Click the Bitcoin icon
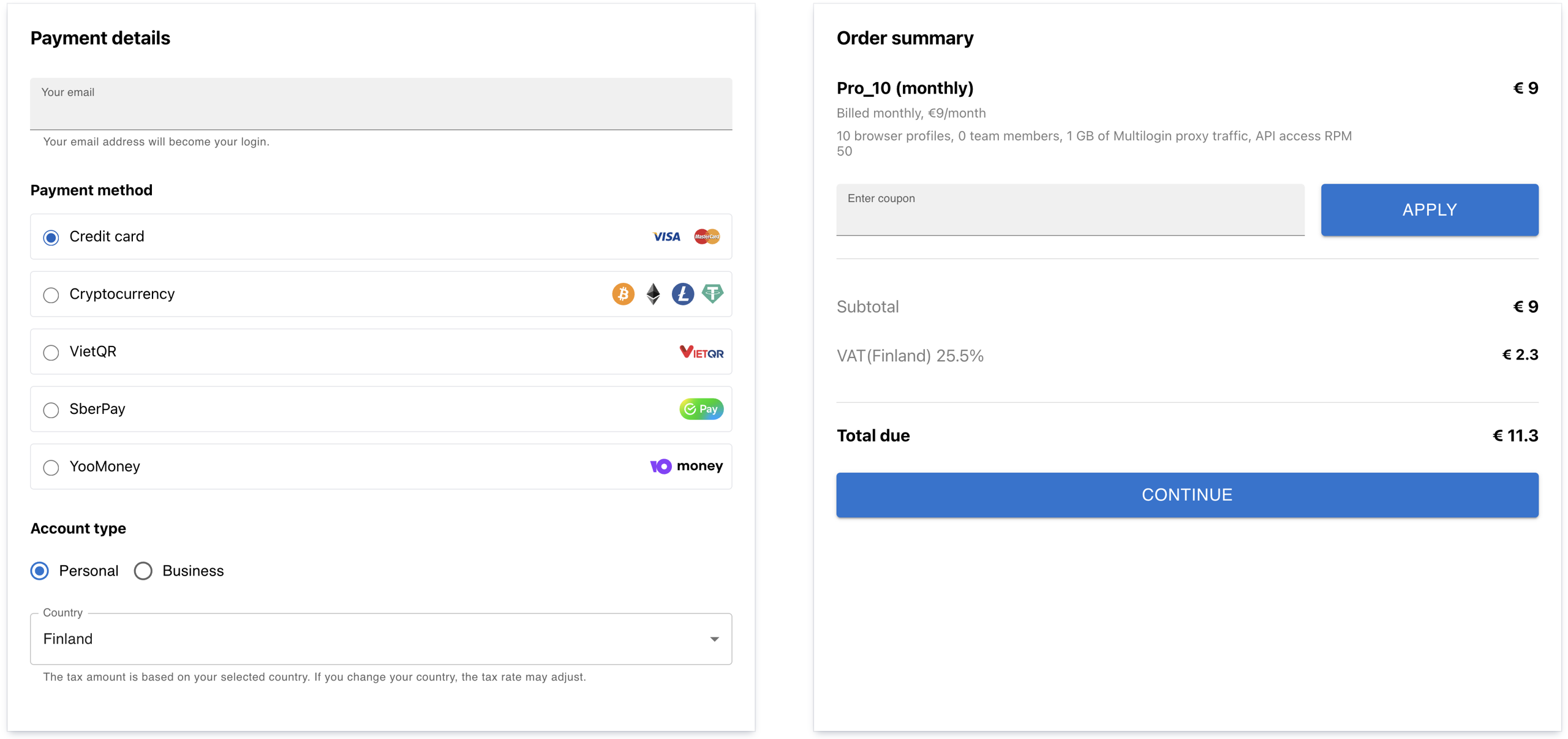1568x739 pixels. click(x=623, y=294)
